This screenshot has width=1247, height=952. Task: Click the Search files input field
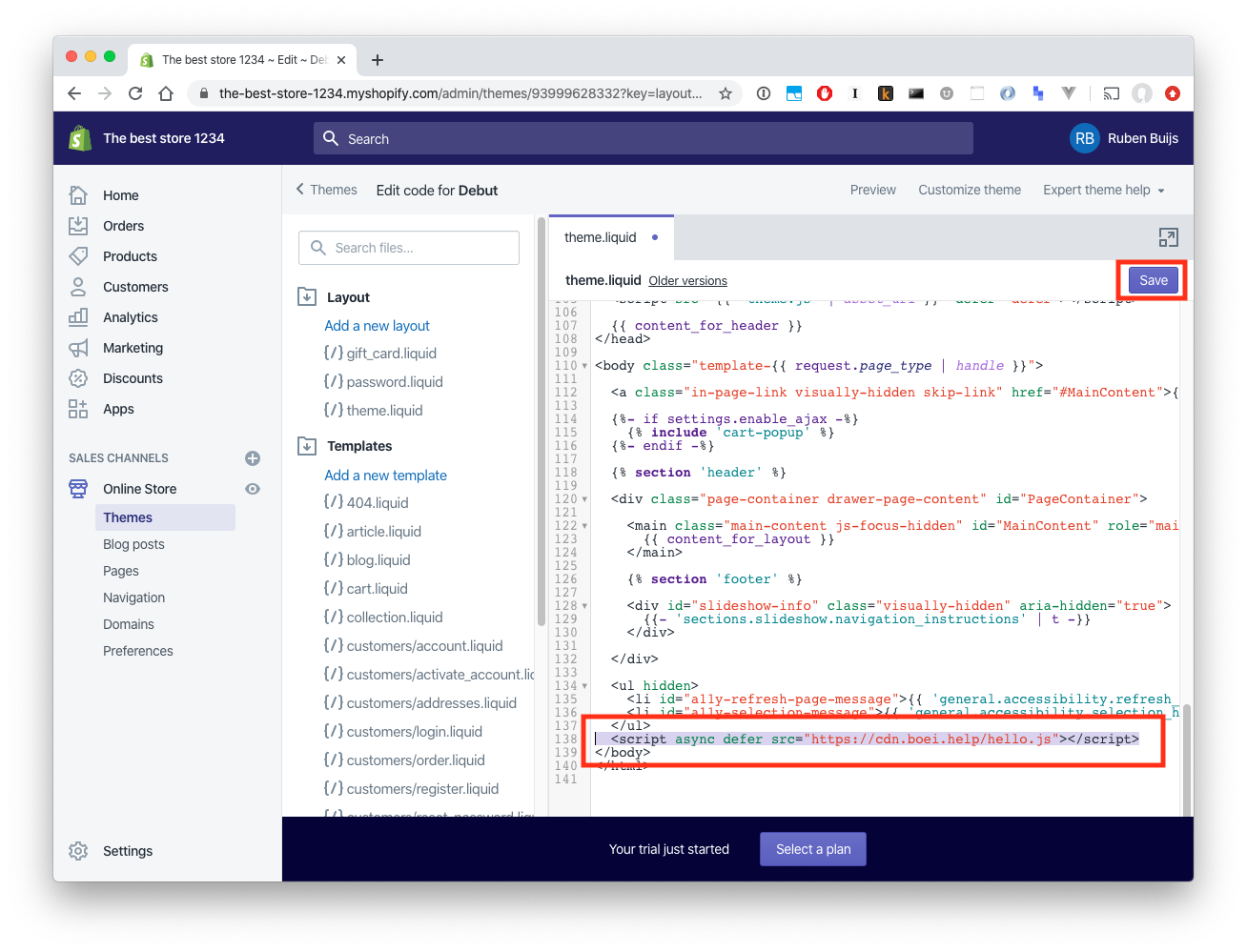[409, 248]
